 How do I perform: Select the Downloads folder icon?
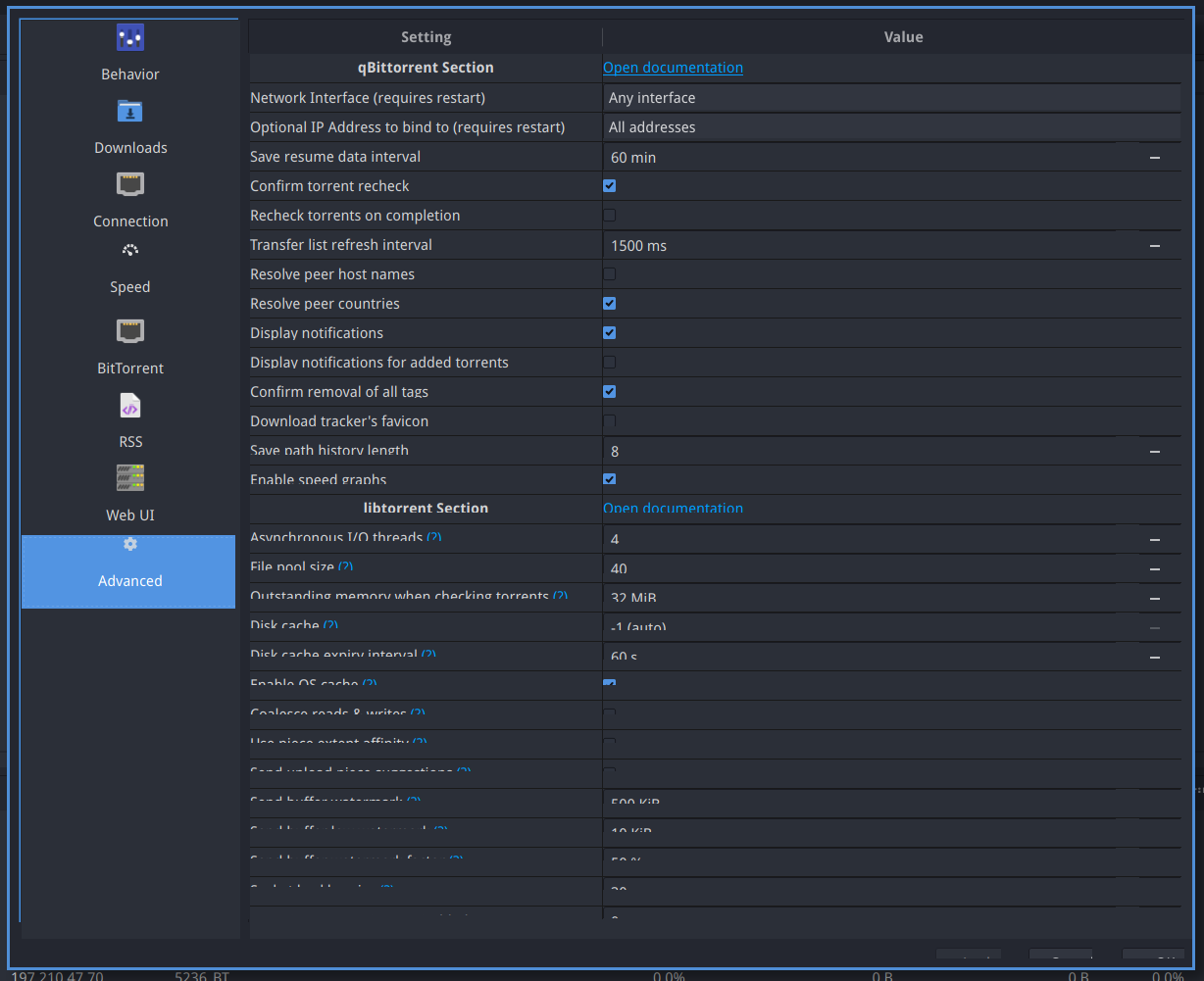coord(130,112)
